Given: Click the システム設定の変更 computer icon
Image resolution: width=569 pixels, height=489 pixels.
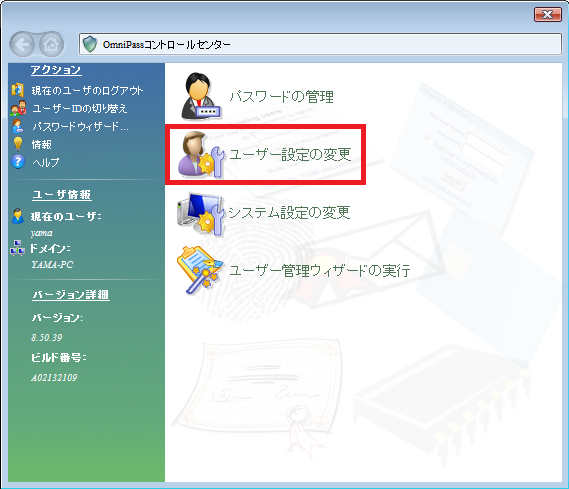Looking at the screenshot, I should tap(201, 214).
